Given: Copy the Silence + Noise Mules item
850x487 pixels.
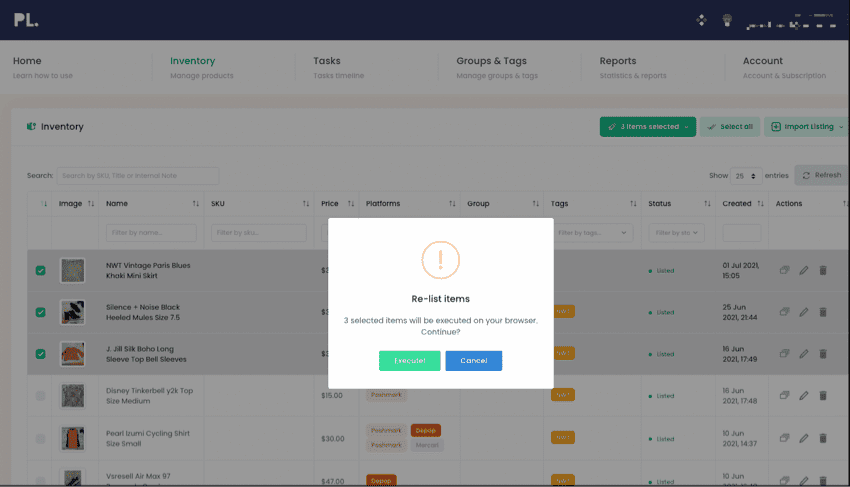Looking at the screenshot, I should tap(784, 312).
